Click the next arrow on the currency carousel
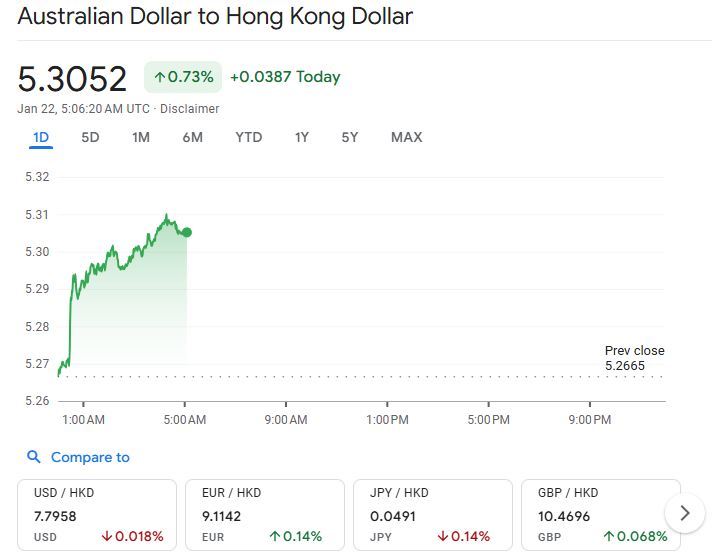712x555 pixels. [x=684, y=513]
